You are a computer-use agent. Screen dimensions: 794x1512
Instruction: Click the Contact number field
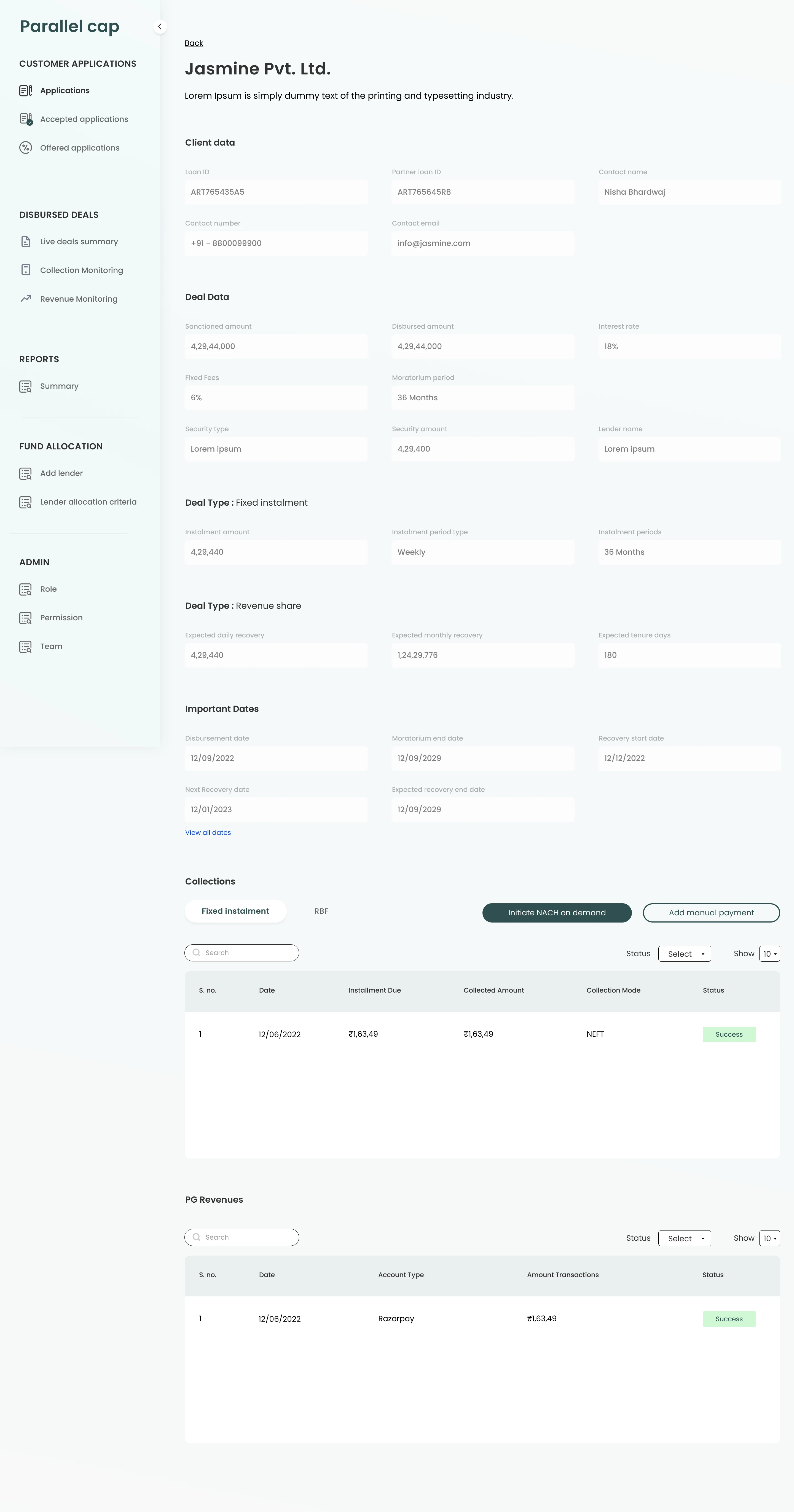[x=277, y=243]
